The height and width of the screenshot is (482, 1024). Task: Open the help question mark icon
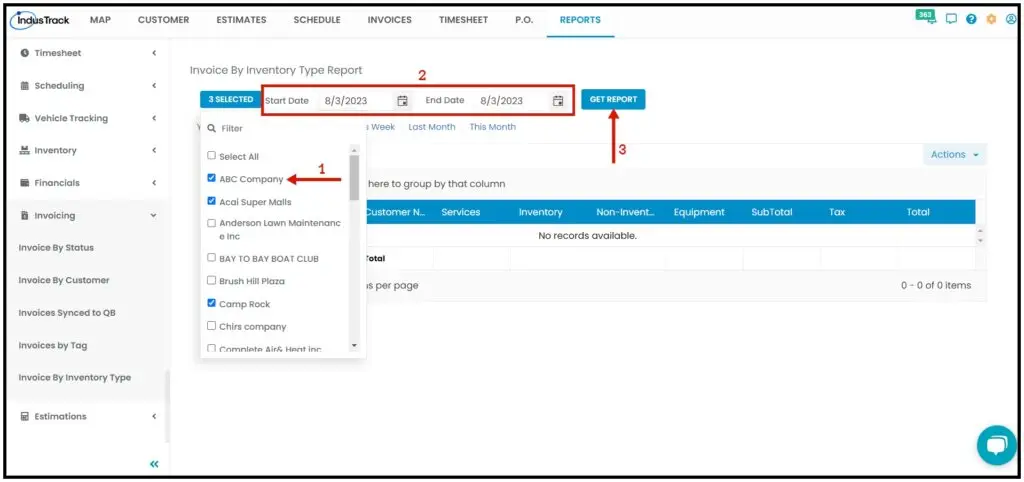pyautogui.click(x=971, y=20)
